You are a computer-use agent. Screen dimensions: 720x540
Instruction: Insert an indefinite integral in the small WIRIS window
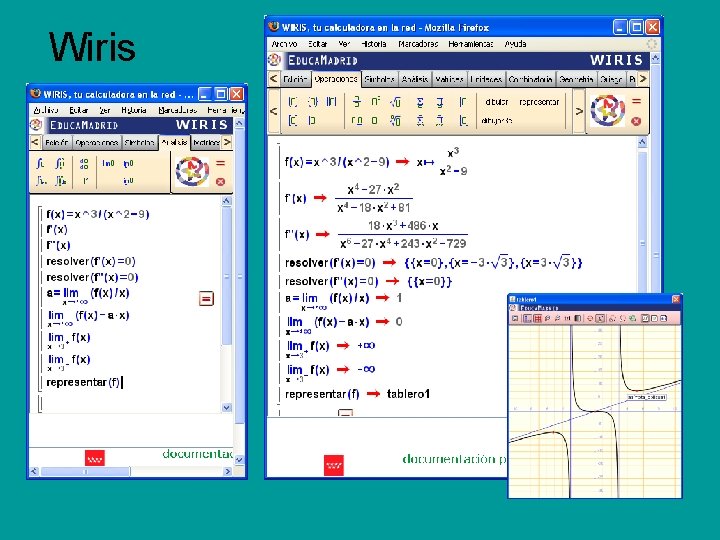click(40, 163)
